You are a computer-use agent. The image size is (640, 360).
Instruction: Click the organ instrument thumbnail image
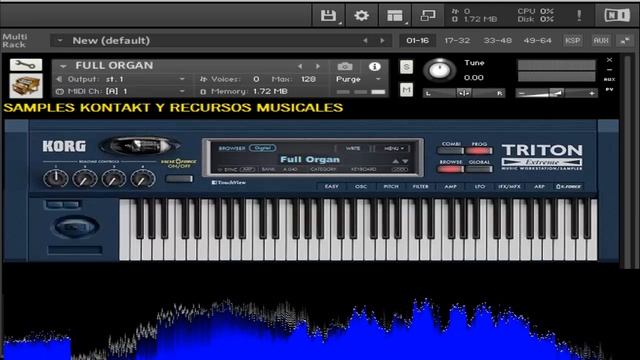26,85
